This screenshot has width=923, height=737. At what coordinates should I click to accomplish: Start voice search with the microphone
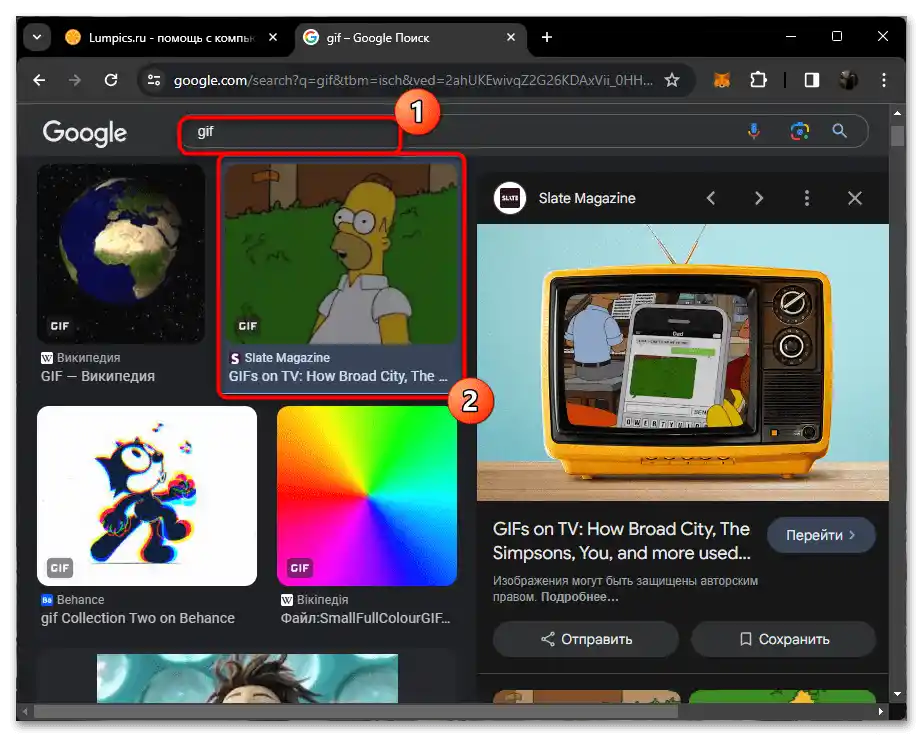tap(753, 131)
